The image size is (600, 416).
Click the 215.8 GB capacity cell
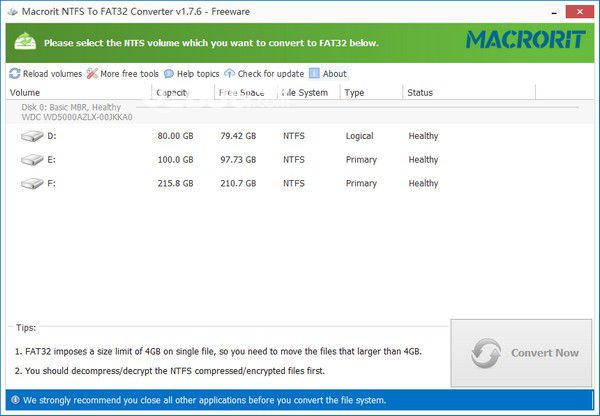tap(175, 183)
